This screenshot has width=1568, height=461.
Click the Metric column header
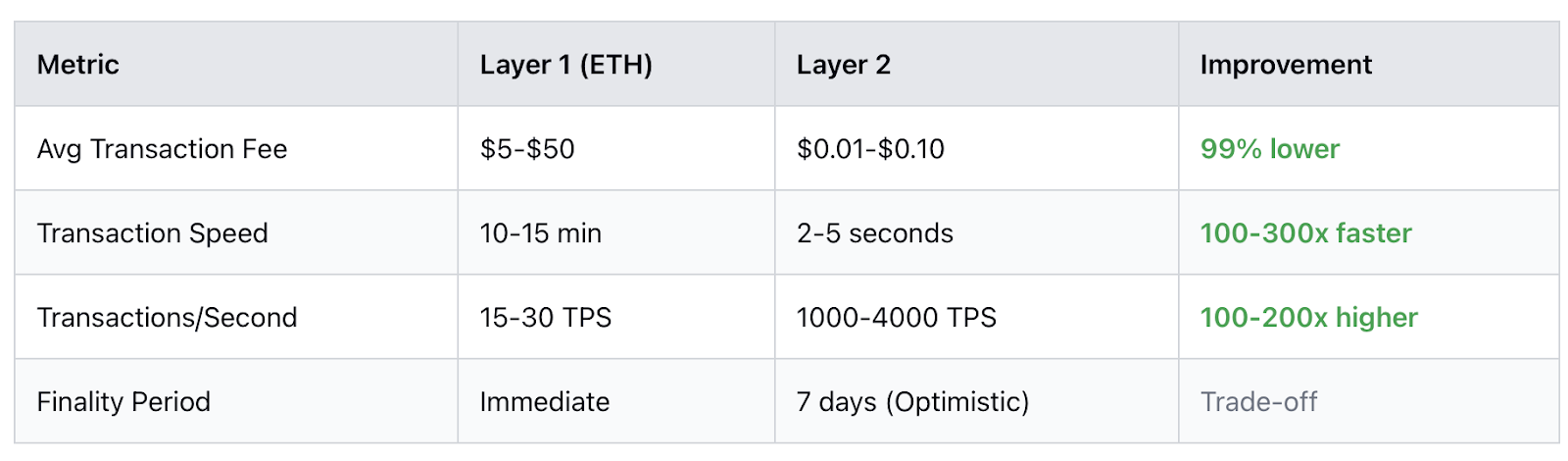click(78, 65)
